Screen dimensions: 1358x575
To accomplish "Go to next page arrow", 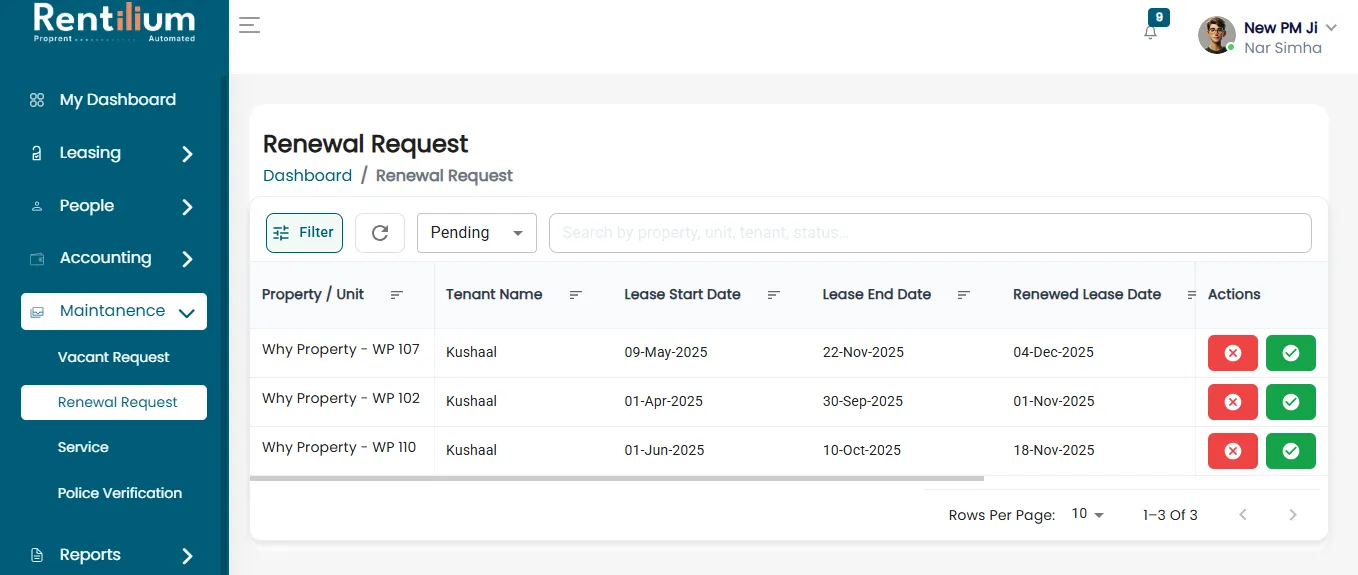I will (1293, 515).
